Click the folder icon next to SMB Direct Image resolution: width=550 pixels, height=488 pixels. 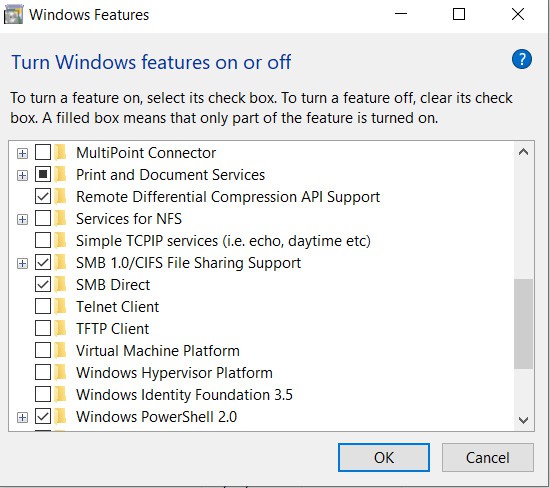[x=61, y=284]
